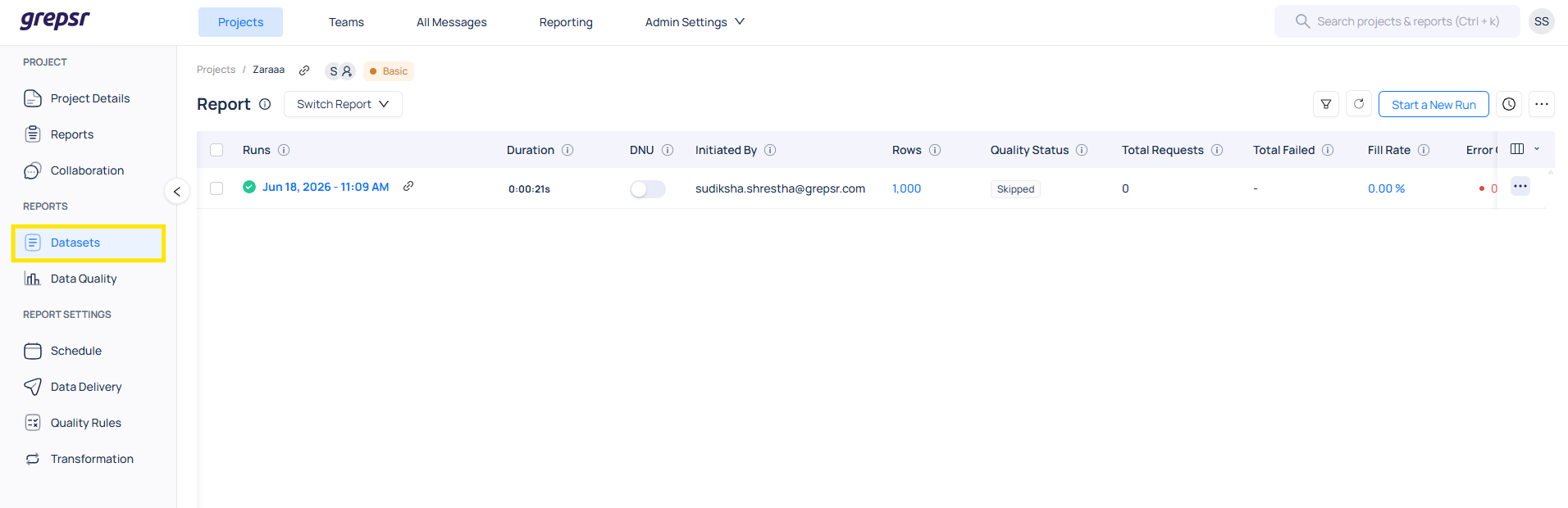The width and height of the screenshot is (1568, 508).
Task: Select the Jun 18, 2026 run checkbox
Action: (x=217, y=188)
